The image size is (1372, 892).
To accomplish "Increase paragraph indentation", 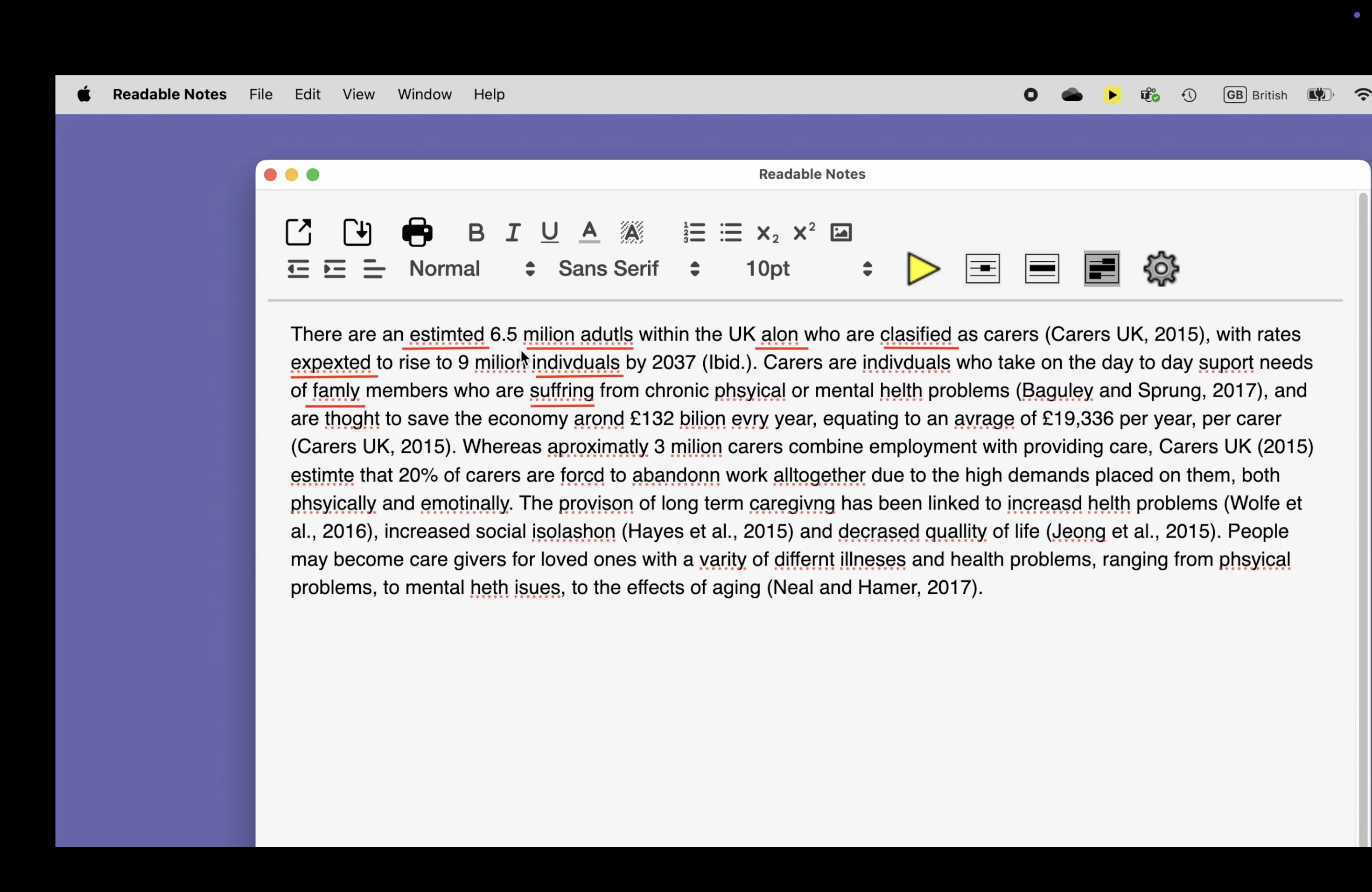I will point(334,269).
